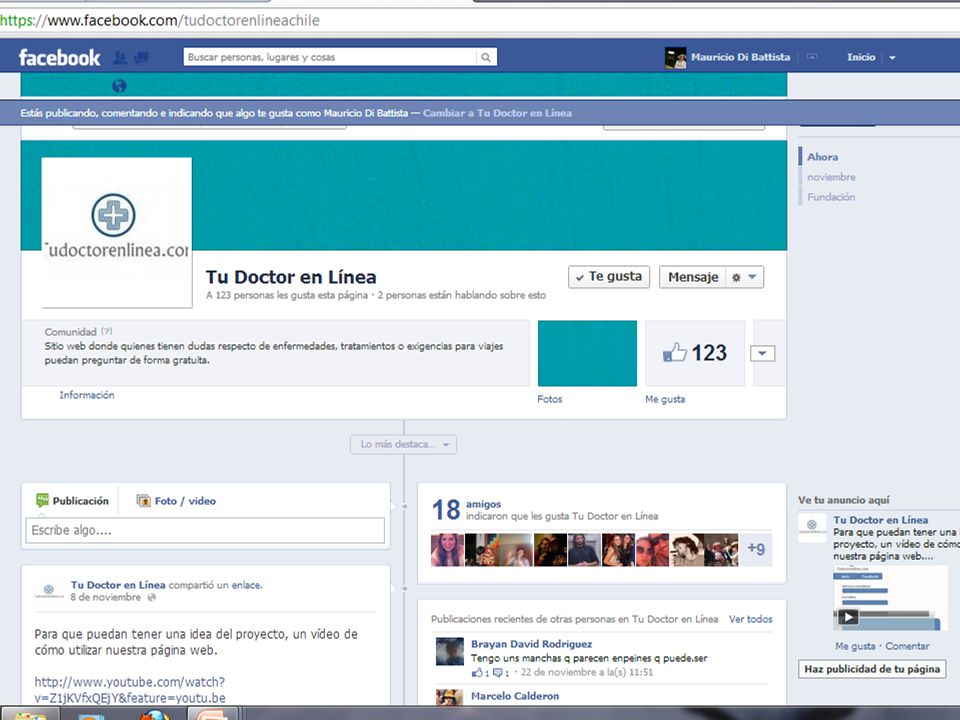Send a Mensaje to the page
This screenshot has height=720, width=960.
[x=692, y=277]
